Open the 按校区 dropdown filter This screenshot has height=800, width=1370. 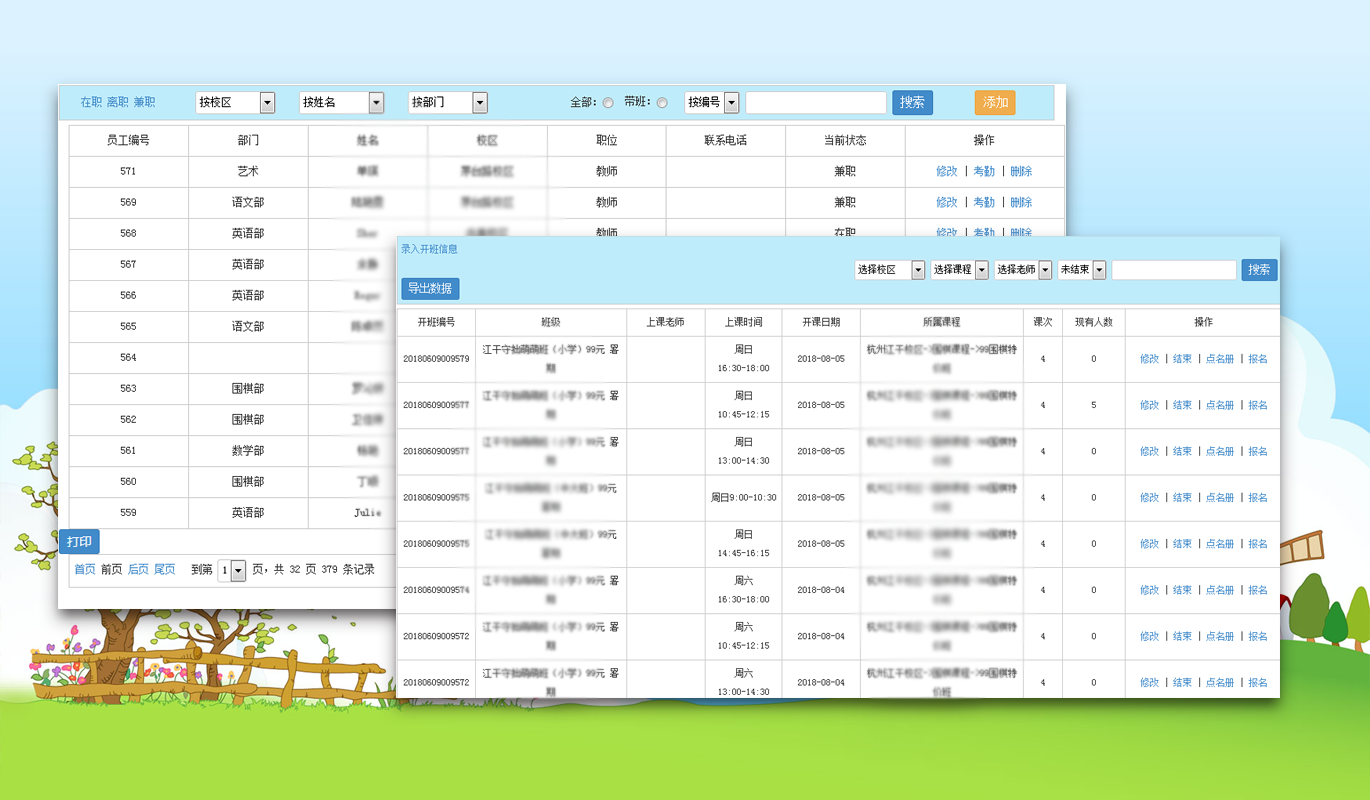click(266, 102)
